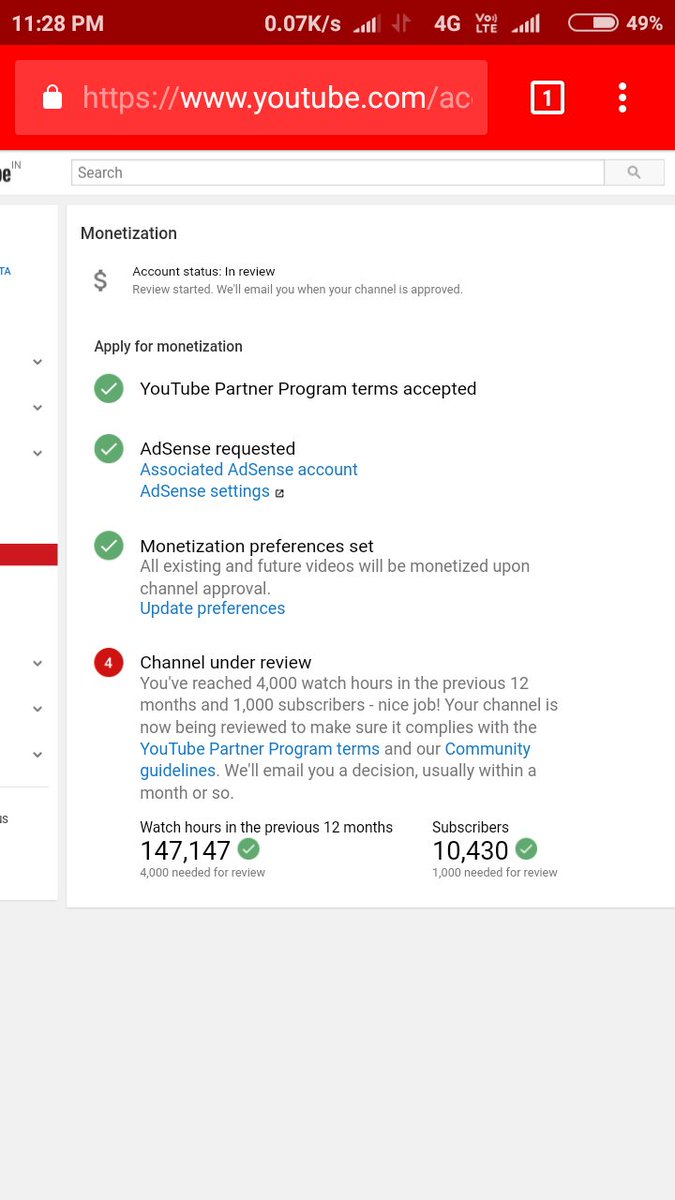Click the Account status: In review text
The width and height of the screenshot is (675, 1200).
204,271
